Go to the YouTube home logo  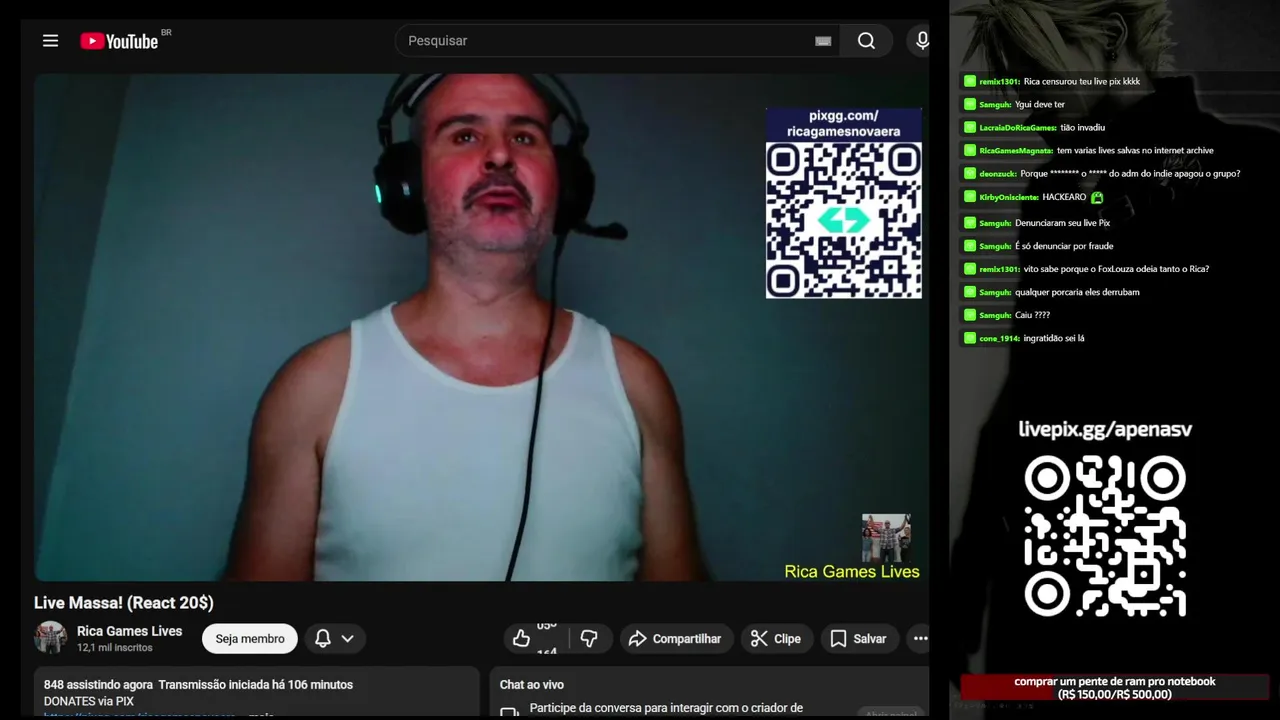(x=119, y=41)
